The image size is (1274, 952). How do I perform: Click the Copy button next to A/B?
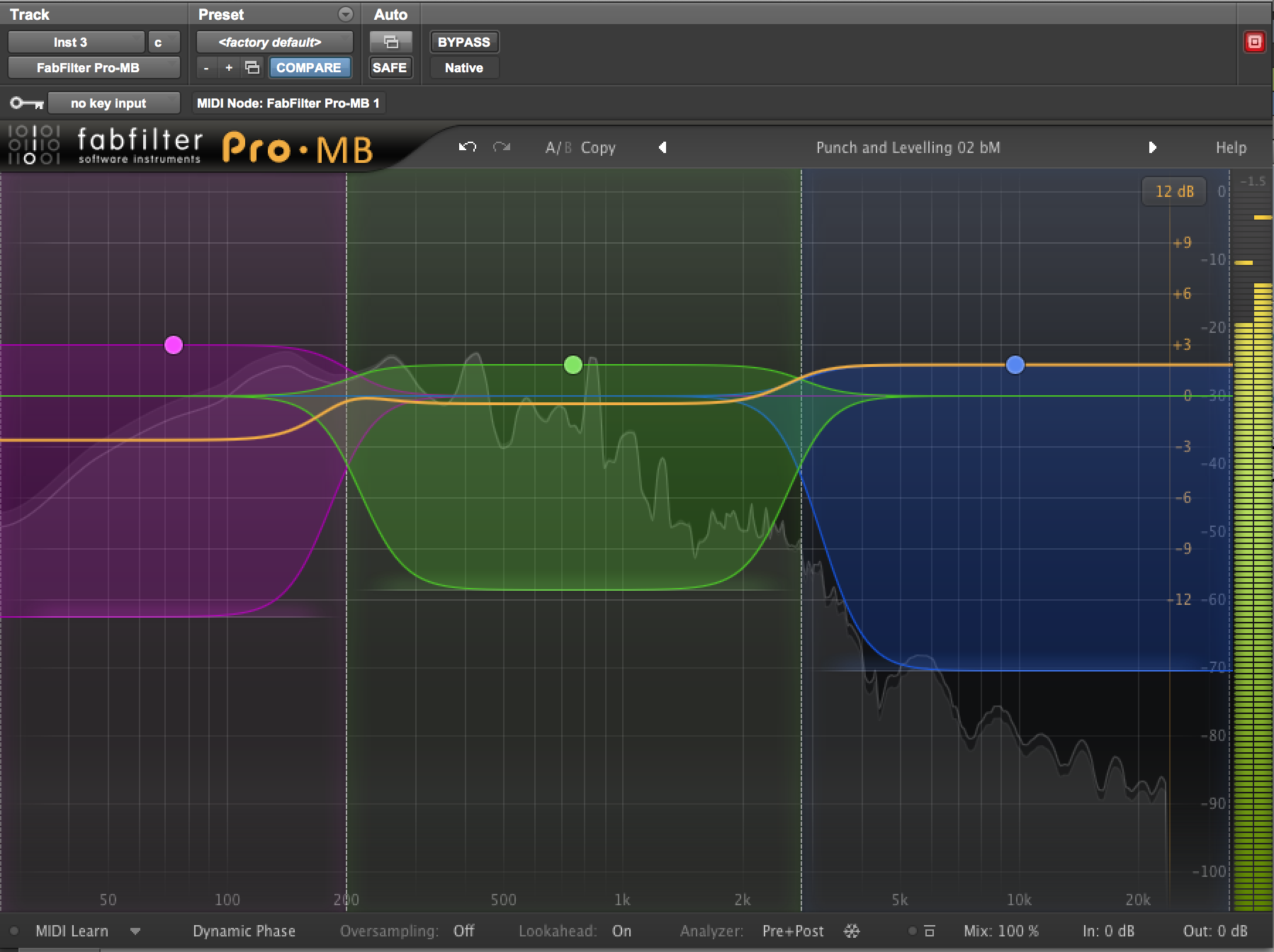pyautogui.click(x=598, y=147)
